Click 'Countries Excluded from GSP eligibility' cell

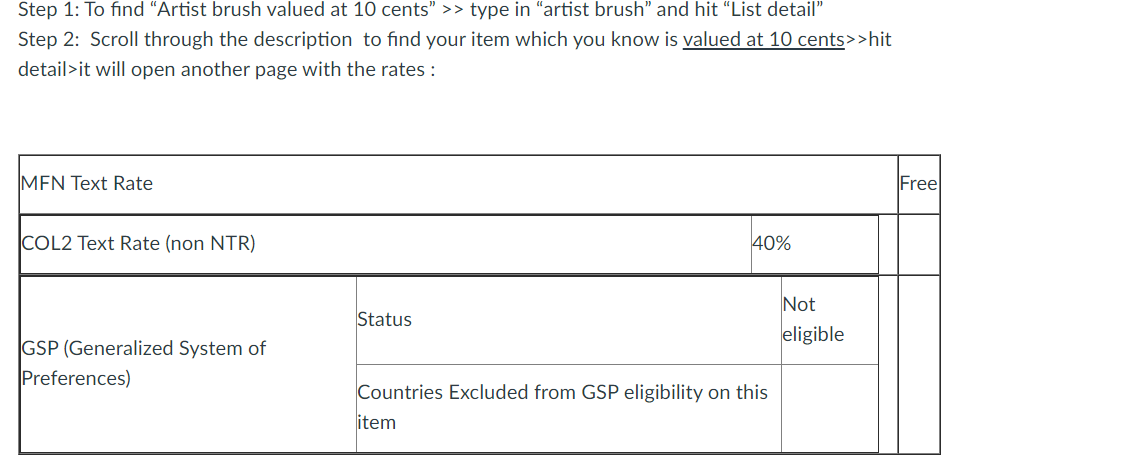(x=569, y=408)
